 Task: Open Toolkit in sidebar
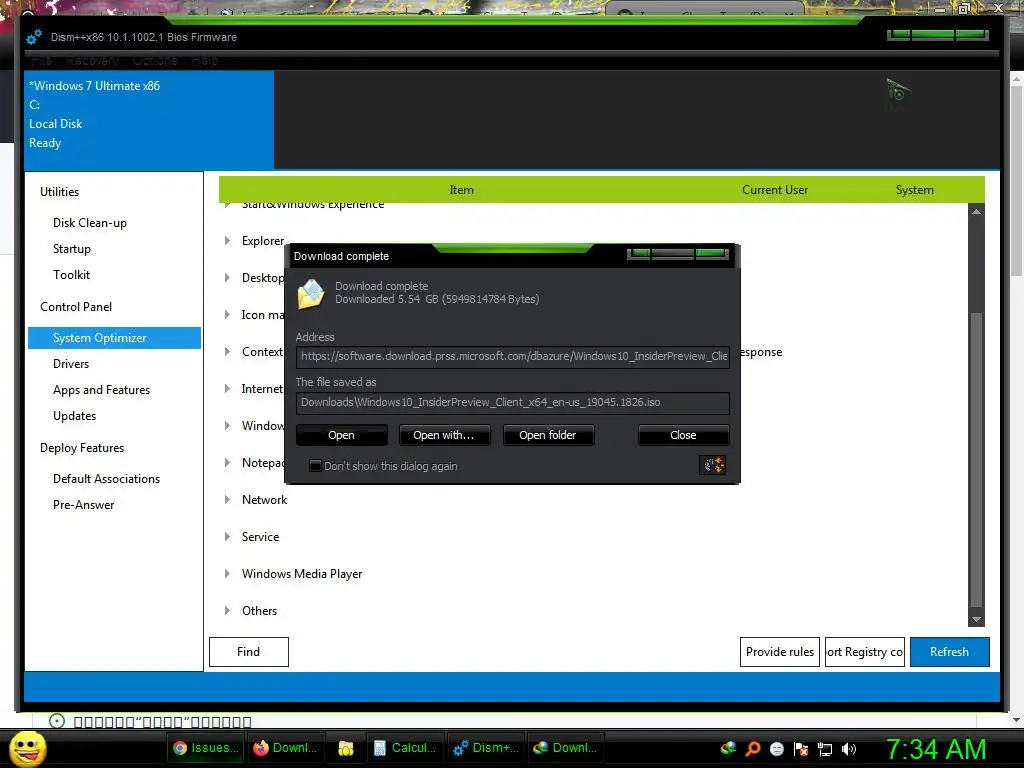(x=71, y=275)
